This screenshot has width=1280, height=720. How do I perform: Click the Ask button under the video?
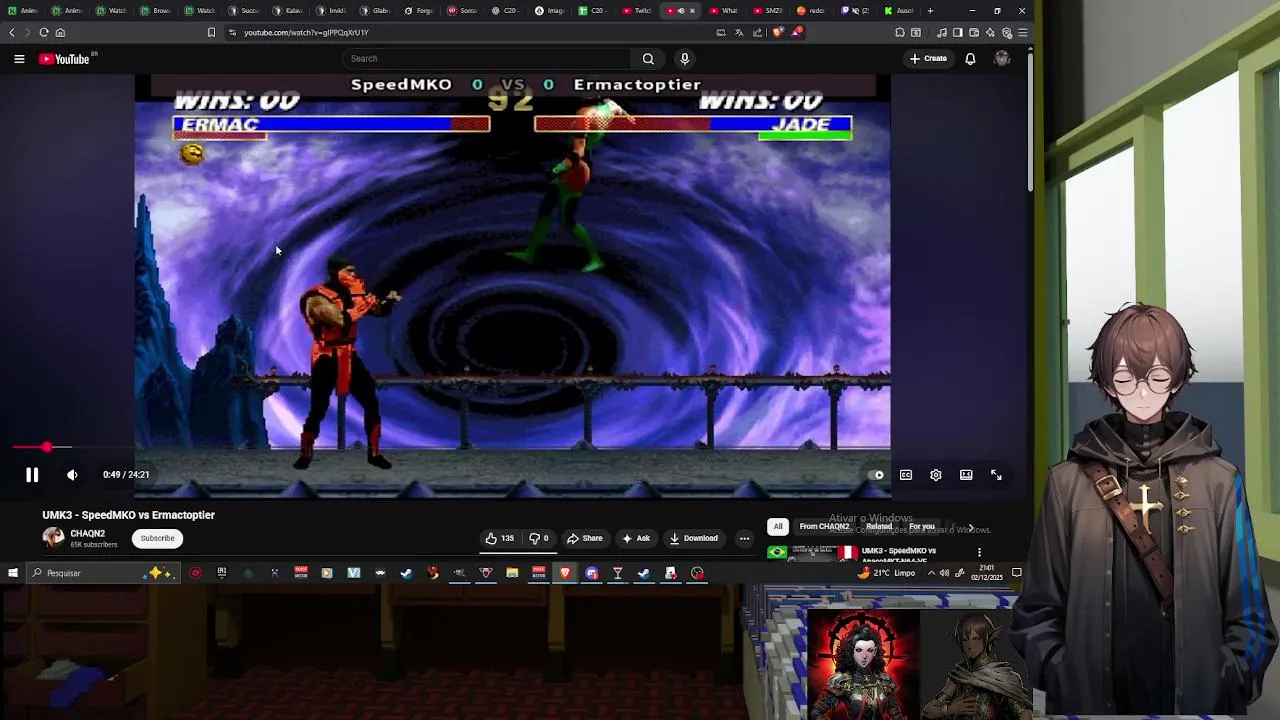point(636,538)
